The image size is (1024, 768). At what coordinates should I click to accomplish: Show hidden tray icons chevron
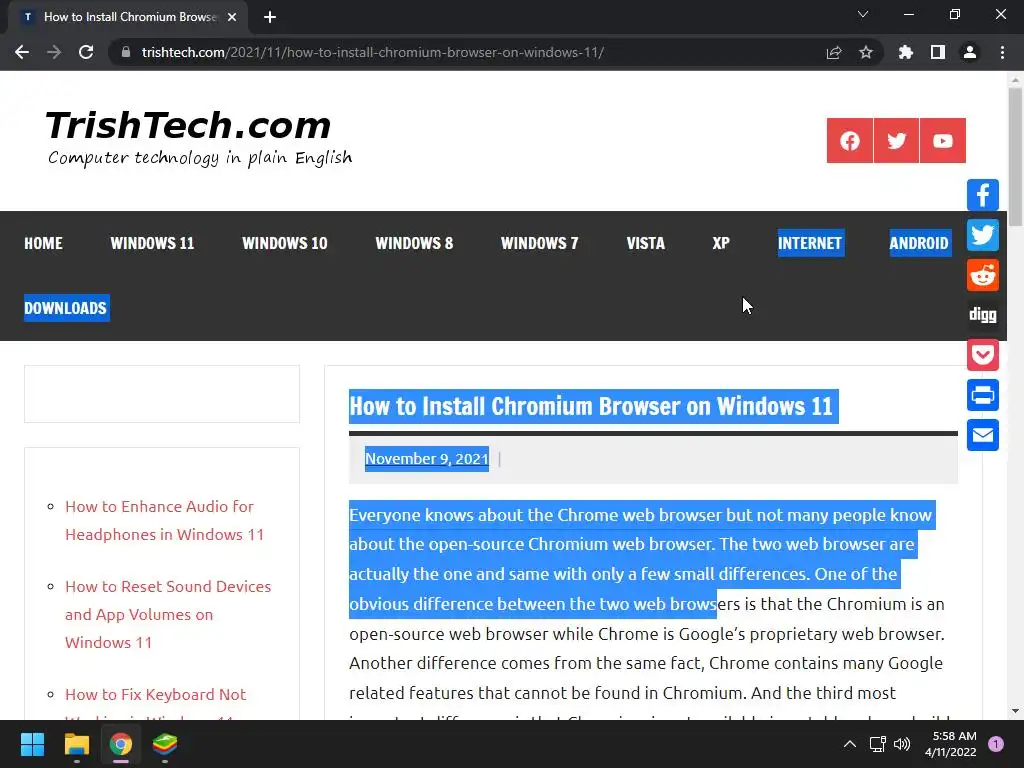click(x=850, y=744)
